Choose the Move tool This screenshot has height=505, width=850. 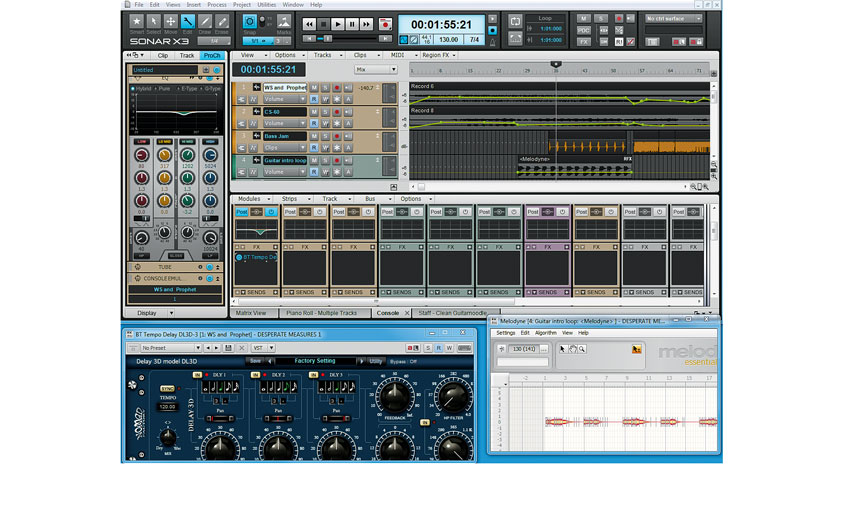pos(170,22)
